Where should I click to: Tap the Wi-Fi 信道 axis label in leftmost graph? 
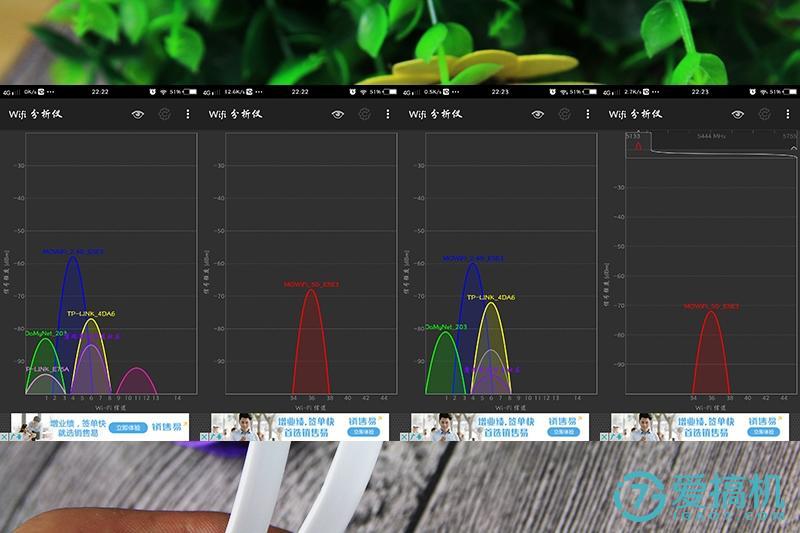(110, 408)
